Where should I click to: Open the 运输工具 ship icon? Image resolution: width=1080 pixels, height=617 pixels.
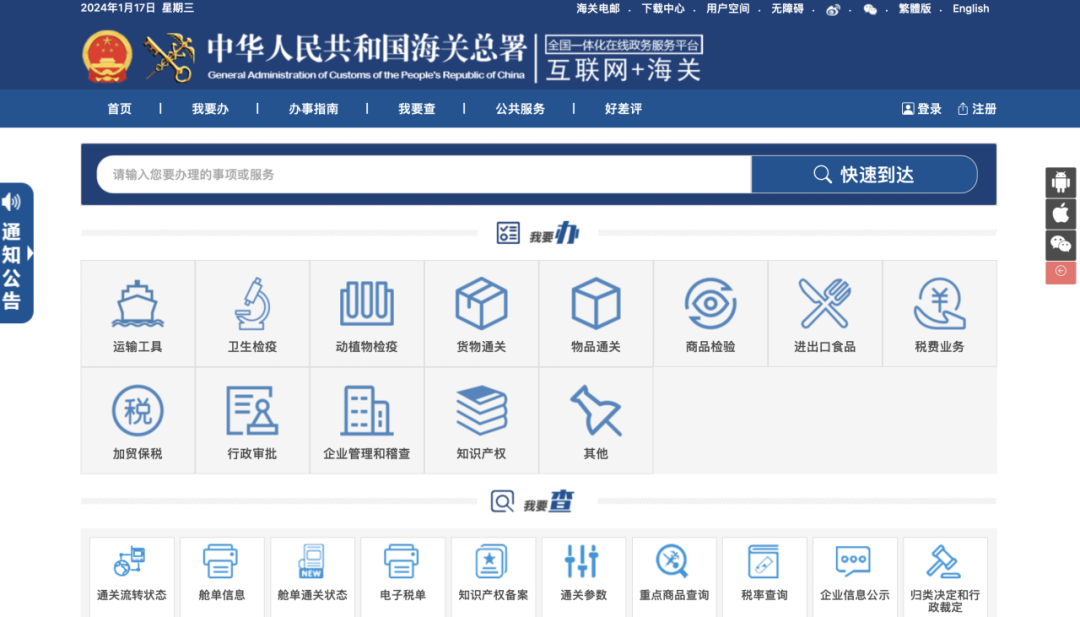(x=137, y=304)
